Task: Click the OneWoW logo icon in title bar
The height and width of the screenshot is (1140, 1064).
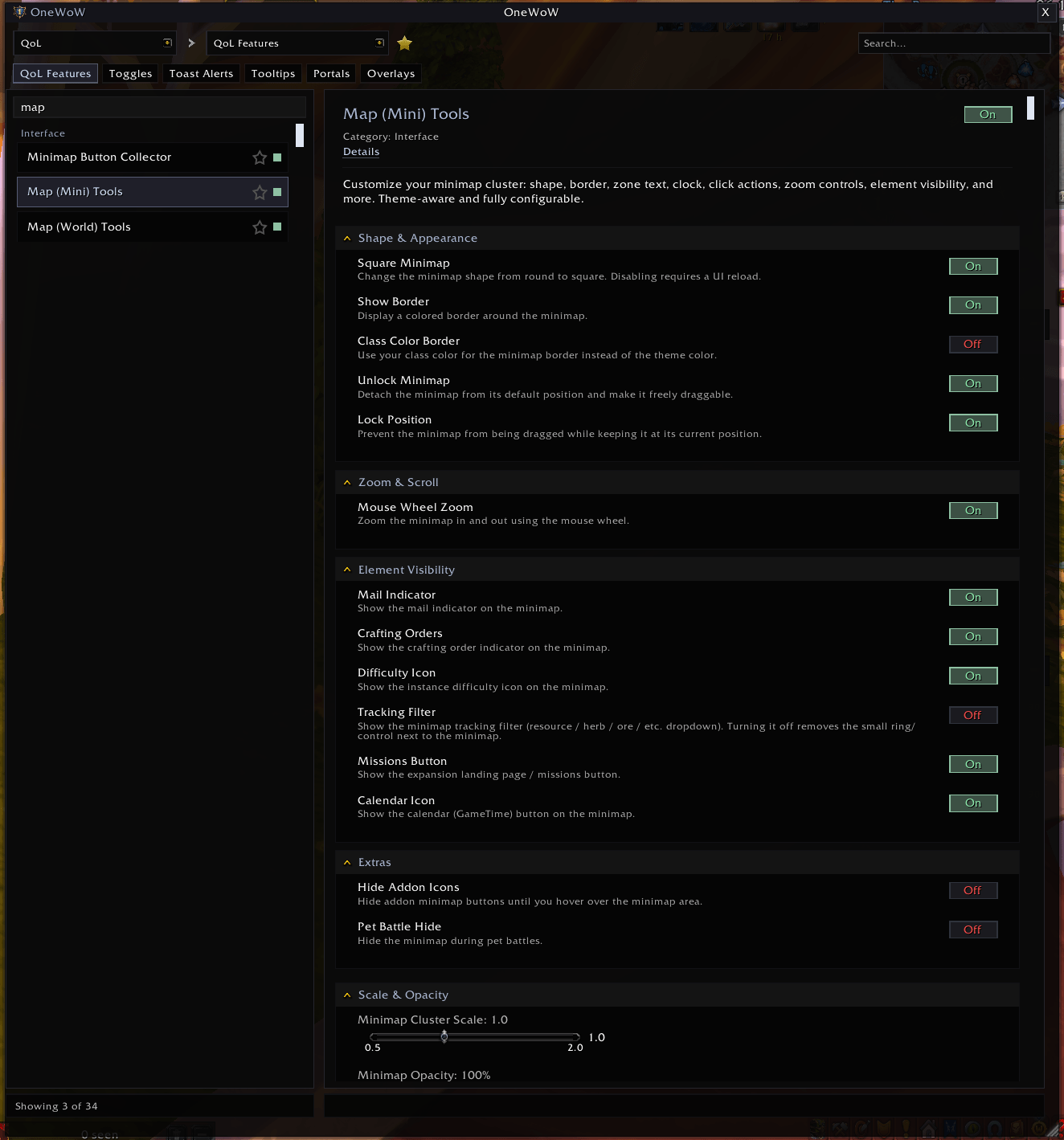Action: [x=20, y=12]
